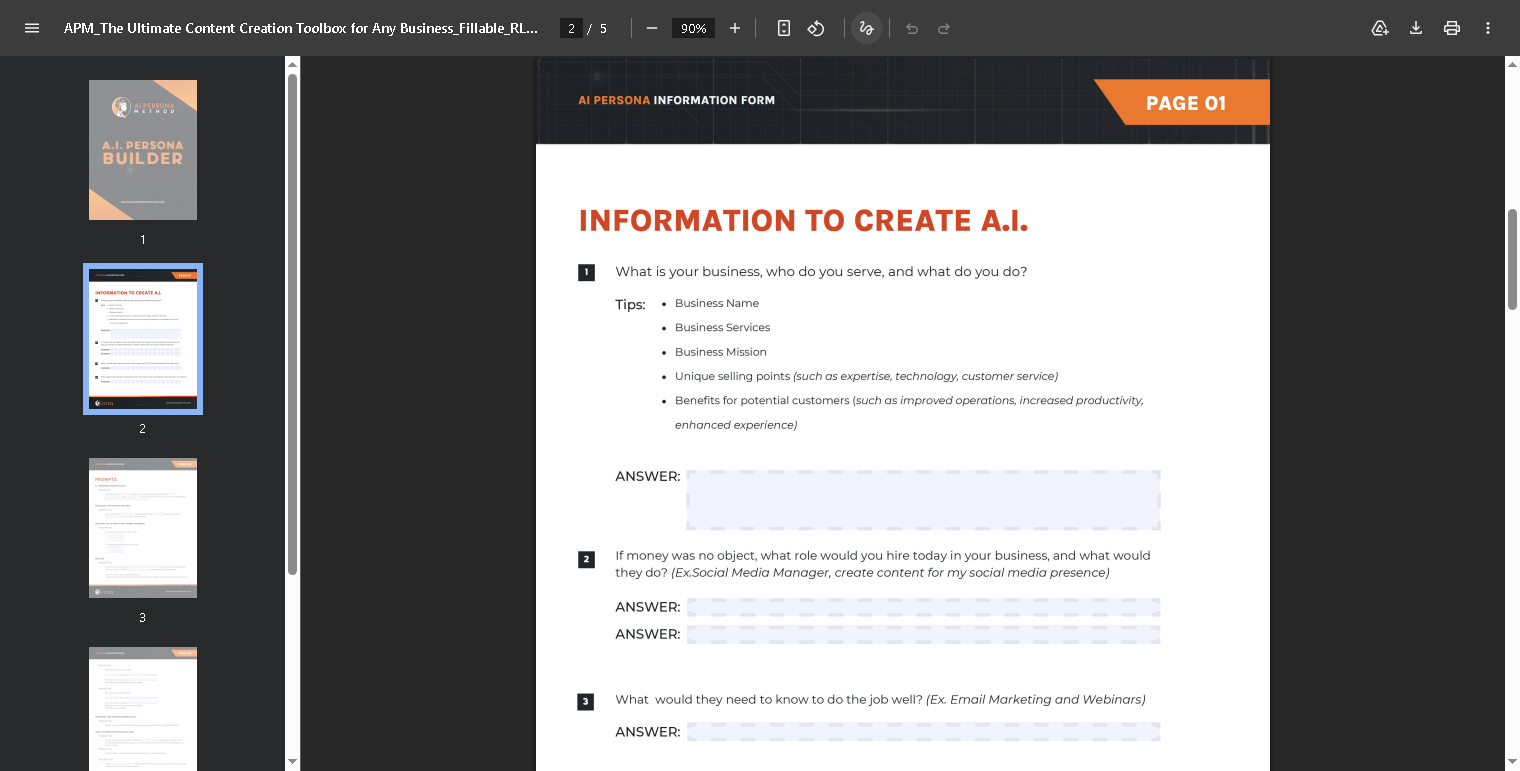Click the zoom out minus icon
This screenshot has width=1520, height=771.
(652, 28)
